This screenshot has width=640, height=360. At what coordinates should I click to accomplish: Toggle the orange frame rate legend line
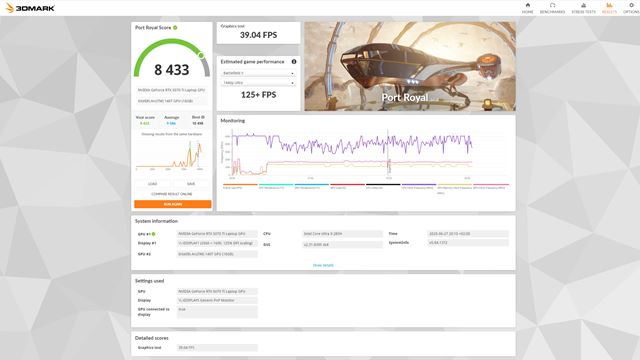click(240, 186)
